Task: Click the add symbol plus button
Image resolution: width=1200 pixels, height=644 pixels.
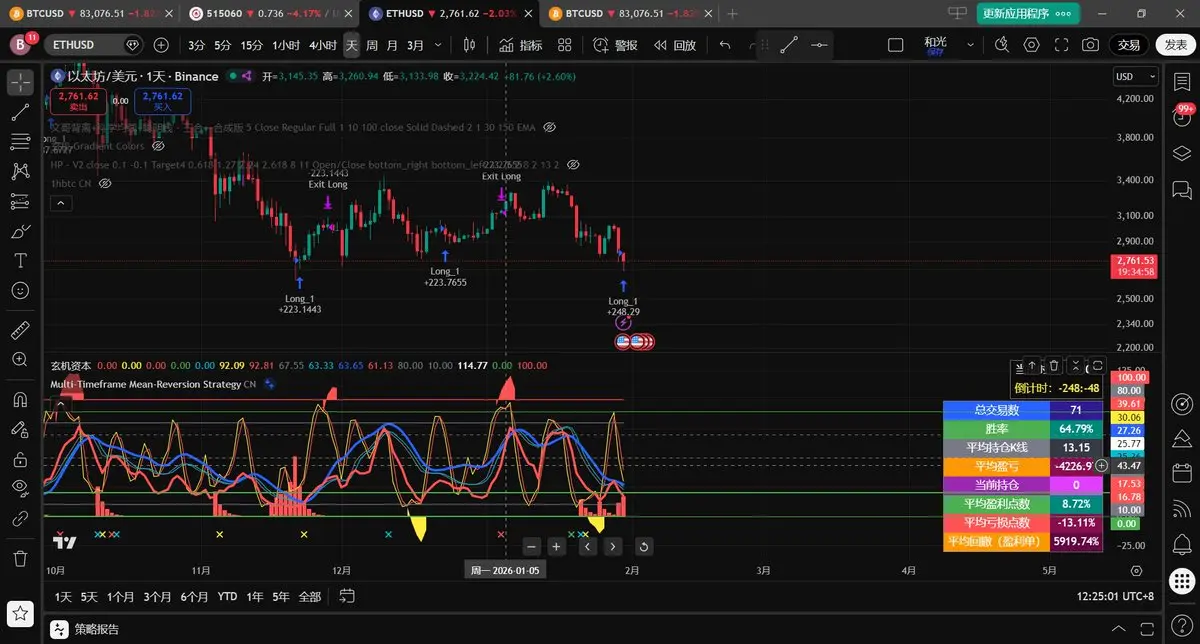Action: [161, 45]
